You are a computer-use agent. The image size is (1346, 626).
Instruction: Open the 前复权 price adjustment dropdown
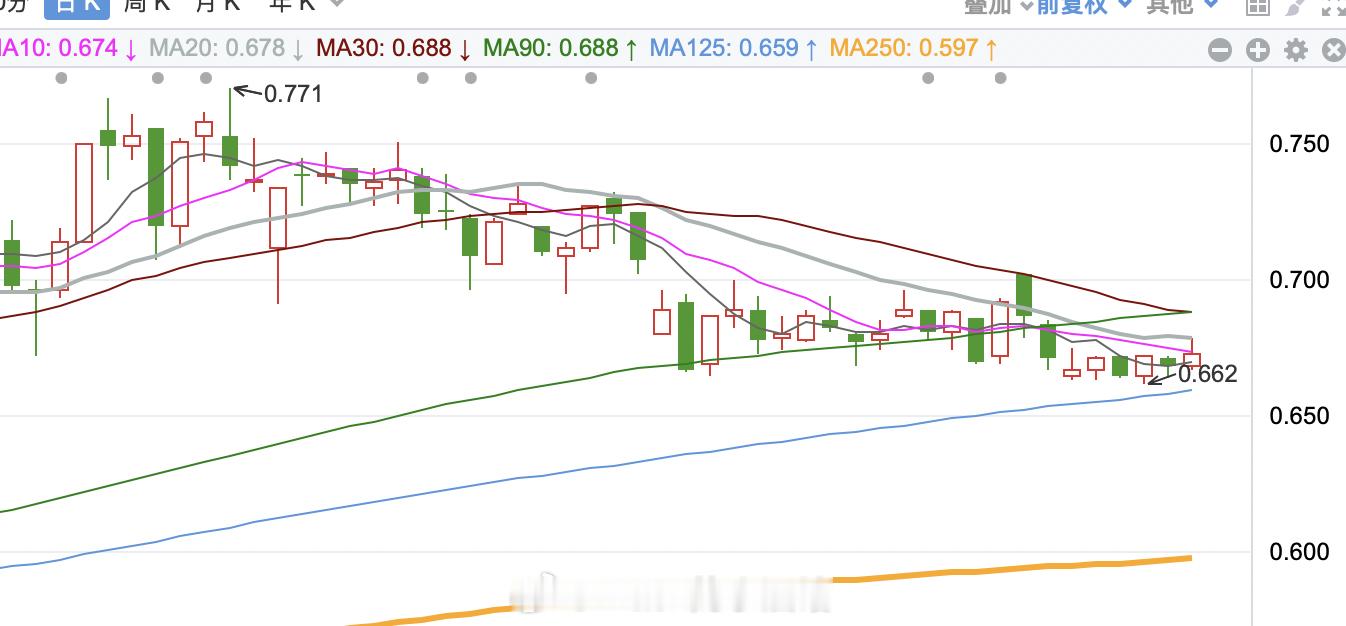(x=1083, y=5)
